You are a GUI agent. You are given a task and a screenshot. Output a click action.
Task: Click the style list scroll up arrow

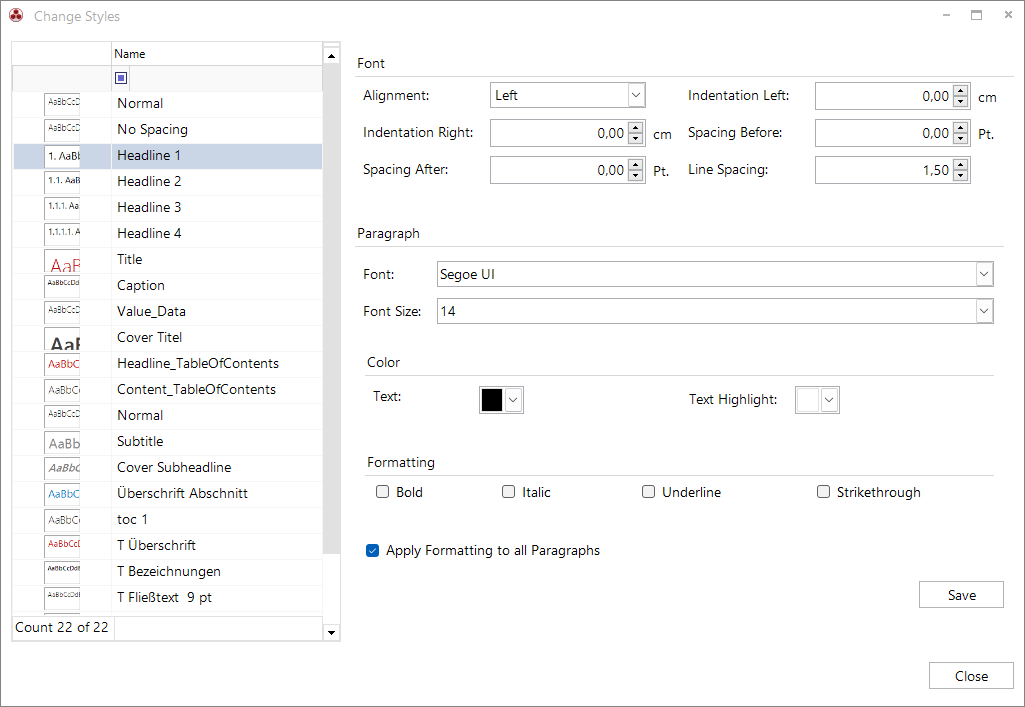point(331,56)
